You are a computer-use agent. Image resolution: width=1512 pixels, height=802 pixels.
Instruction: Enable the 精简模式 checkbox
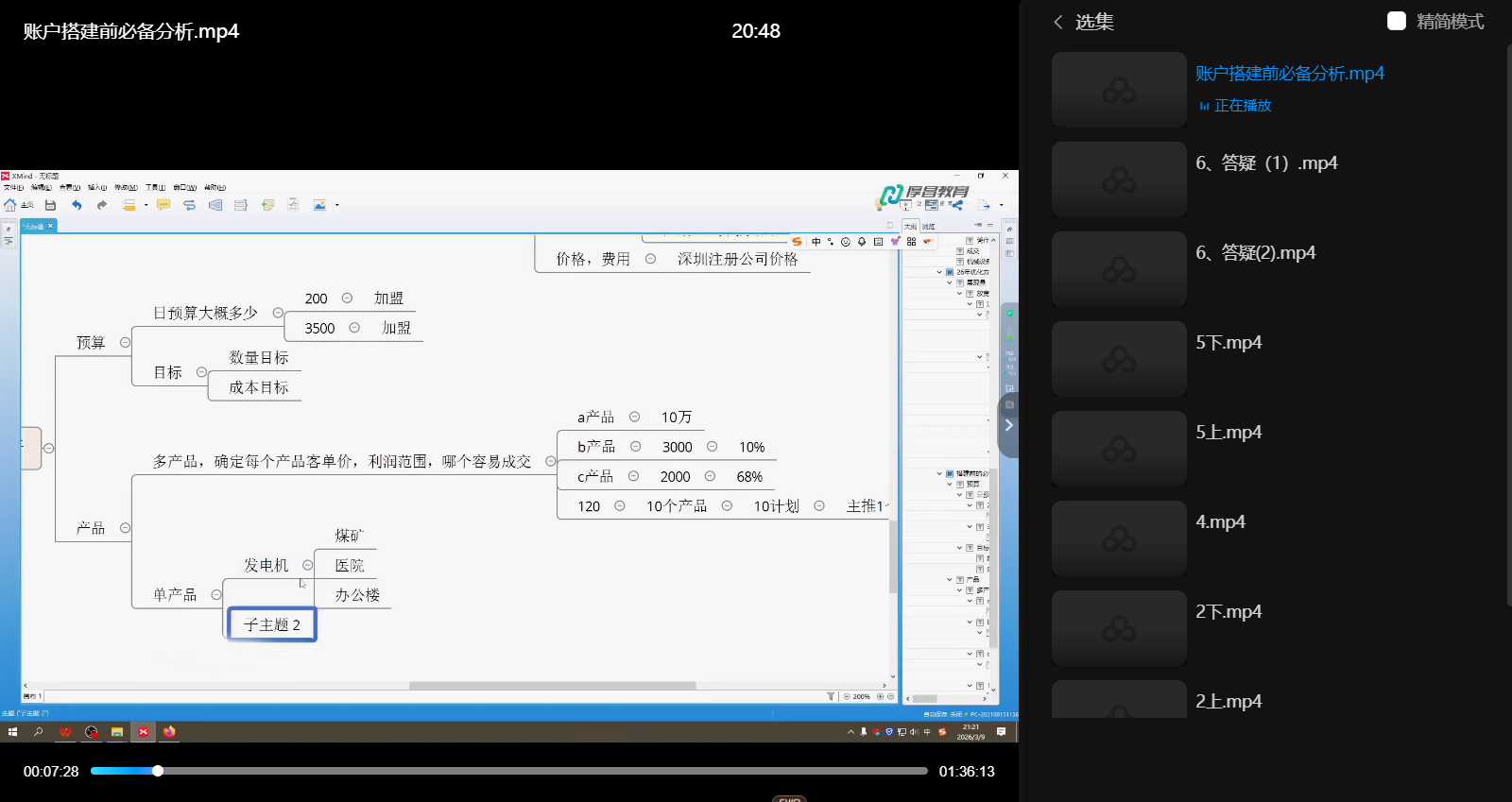(x=1396, y=22)
